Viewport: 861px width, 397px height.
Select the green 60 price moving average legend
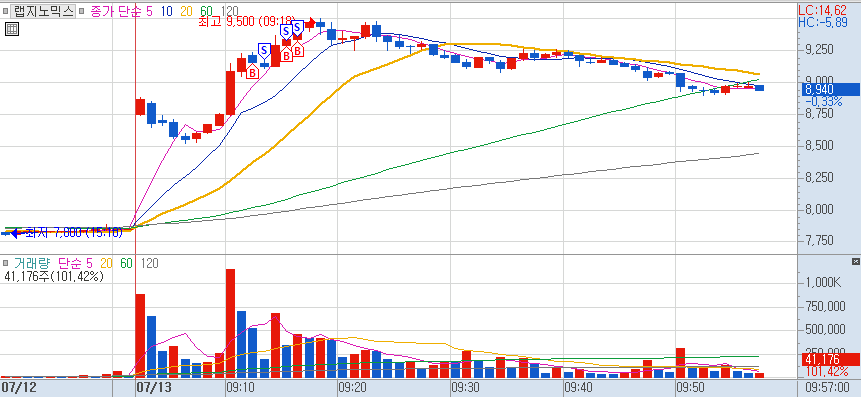coord(206,11)
